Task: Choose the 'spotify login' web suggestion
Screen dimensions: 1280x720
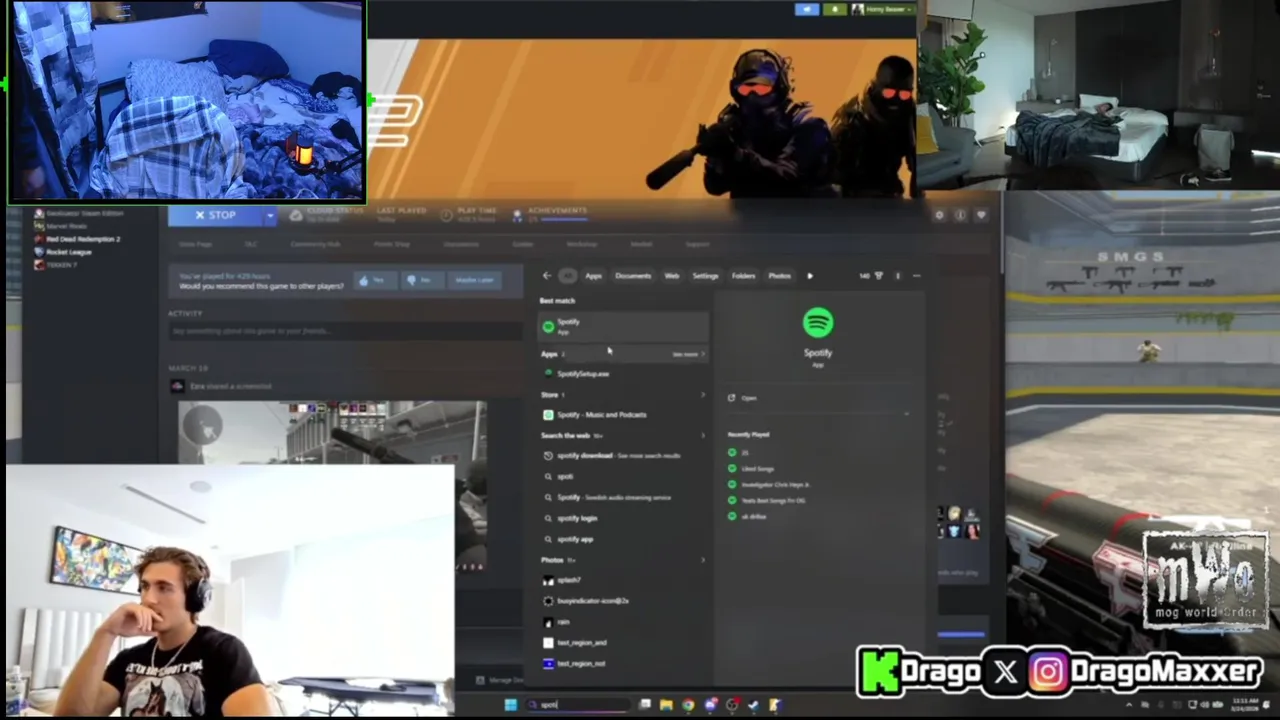Action: tap(624, 518)
